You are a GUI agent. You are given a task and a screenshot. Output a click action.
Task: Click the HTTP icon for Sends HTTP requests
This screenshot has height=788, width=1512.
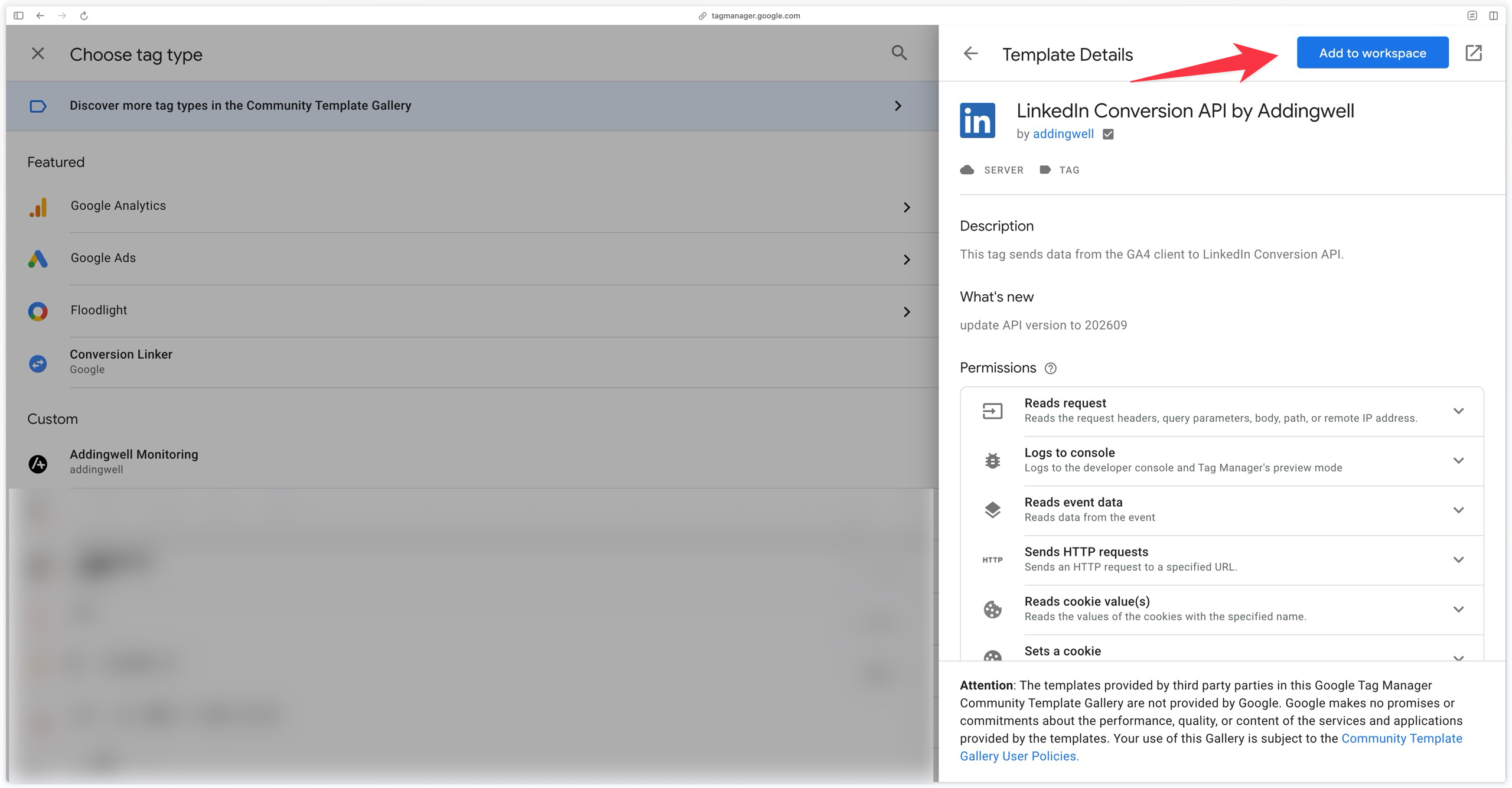(992, 560)
